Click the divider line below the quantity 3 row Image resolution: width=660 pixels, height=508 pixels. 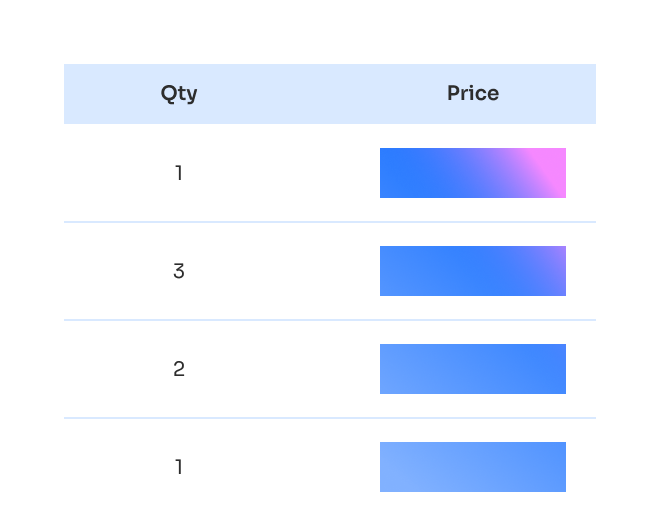(x=330, y=320)
